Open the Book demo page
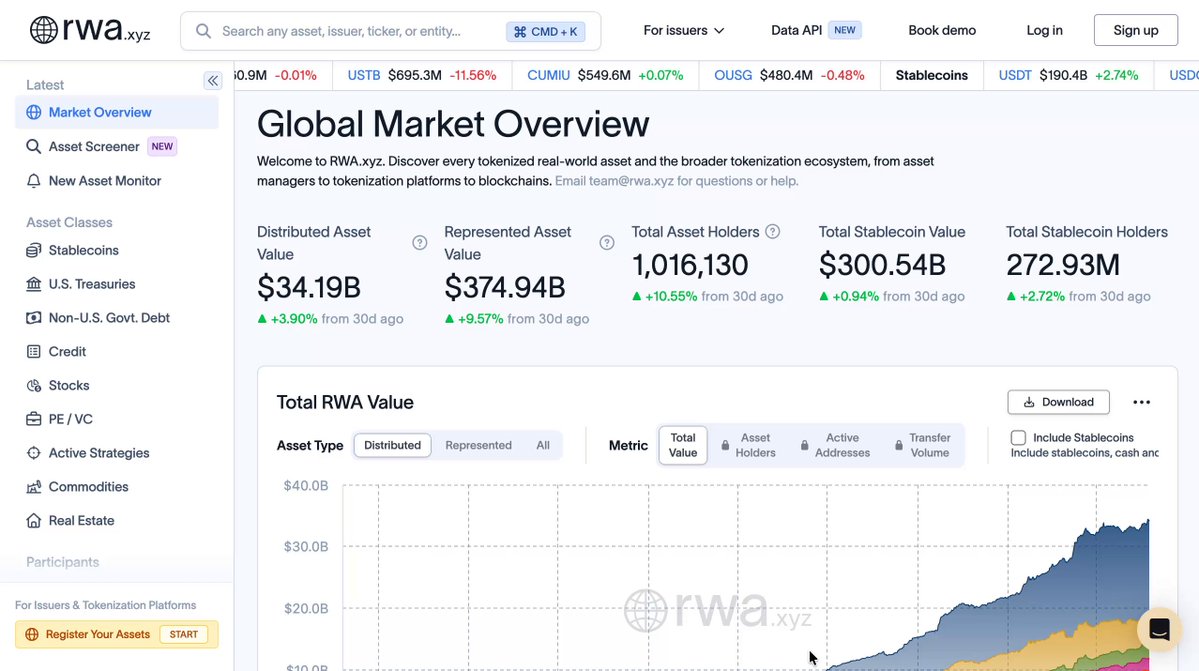 tap(942, 31)
